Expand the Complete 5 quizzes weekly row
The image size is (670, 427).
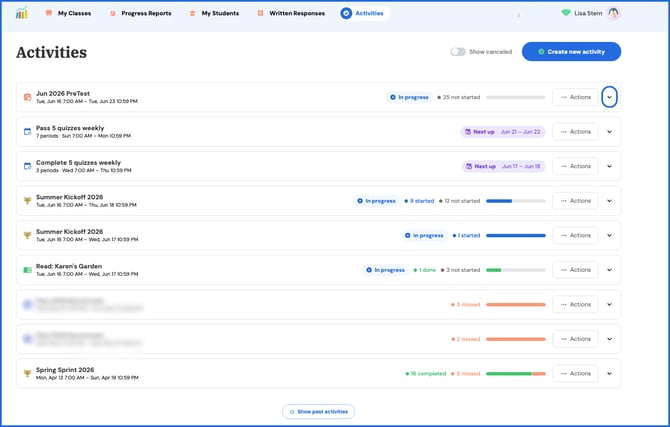point(609,166)
